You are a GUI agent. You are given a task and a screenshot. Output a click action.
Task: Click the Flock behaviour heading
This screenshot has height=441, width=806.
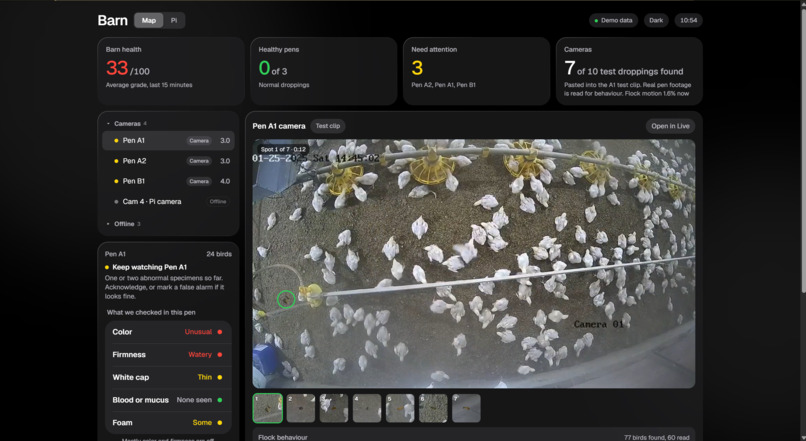coord(283,437)
